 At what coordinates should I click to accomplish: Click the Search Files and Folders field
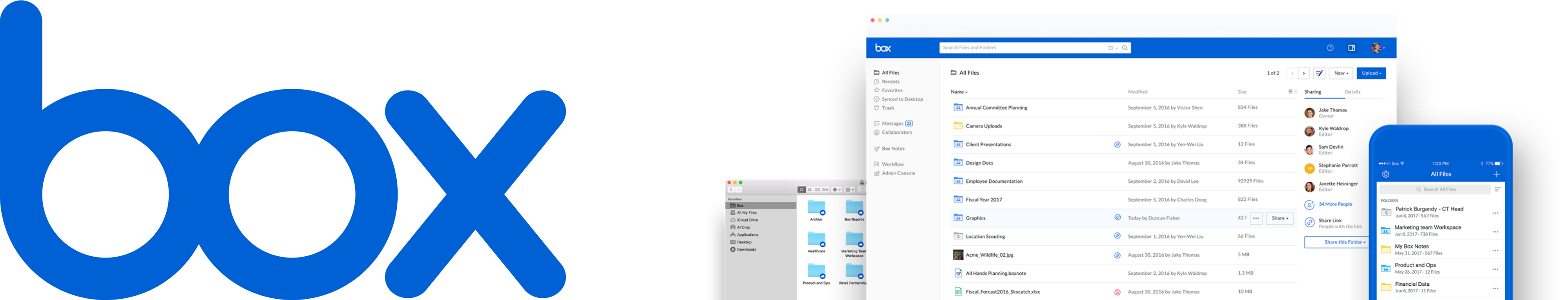pos(1022,48)
